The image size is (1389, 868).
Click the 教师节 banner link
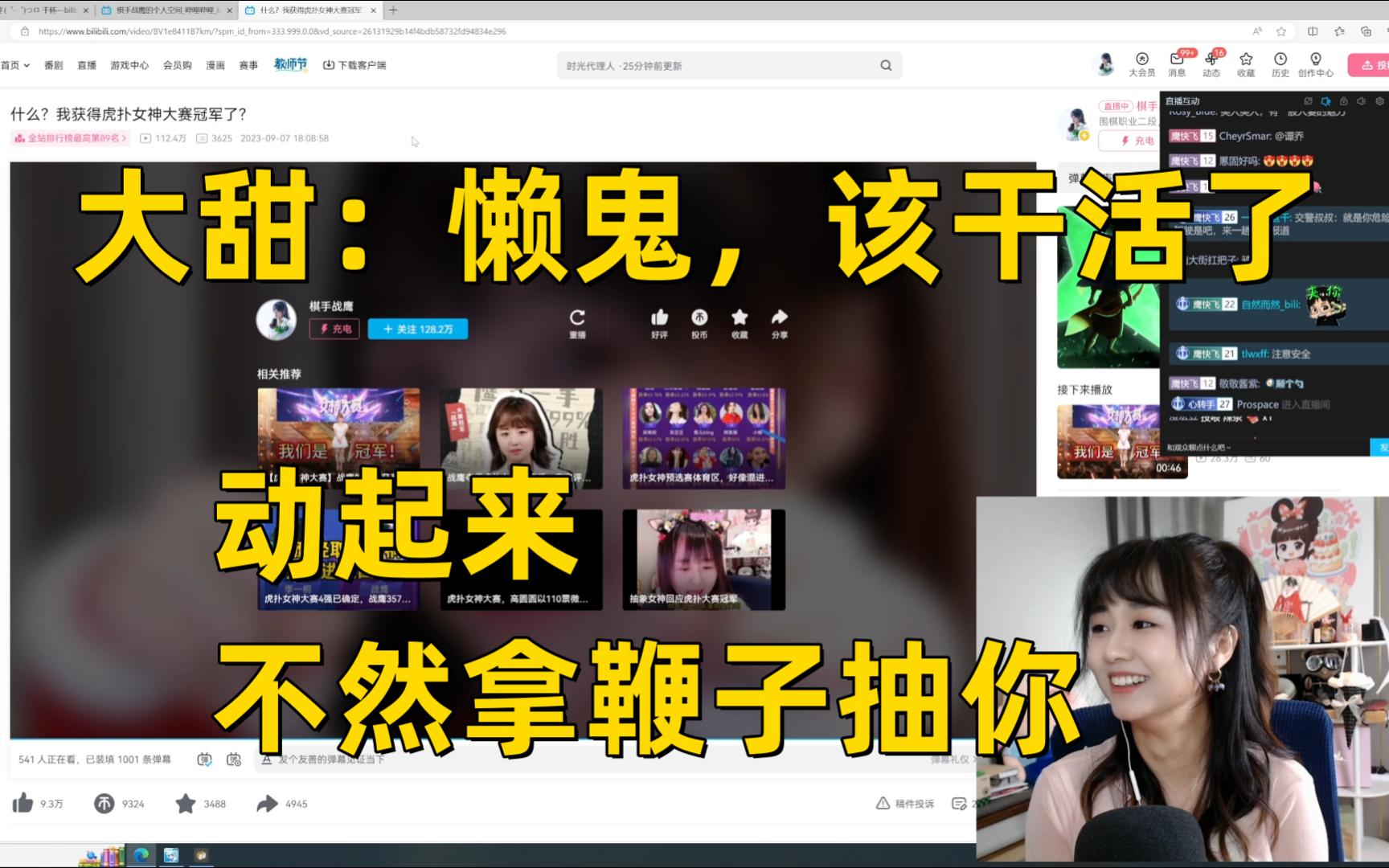tap(290, 64)
